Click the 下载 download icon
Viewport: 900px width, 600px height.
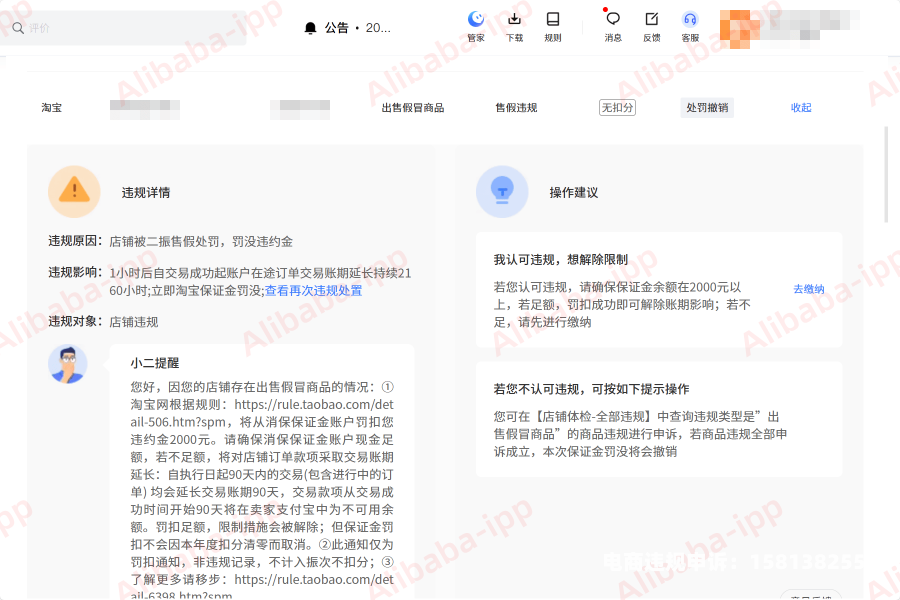pyautogui.click(x=514, y=20)
